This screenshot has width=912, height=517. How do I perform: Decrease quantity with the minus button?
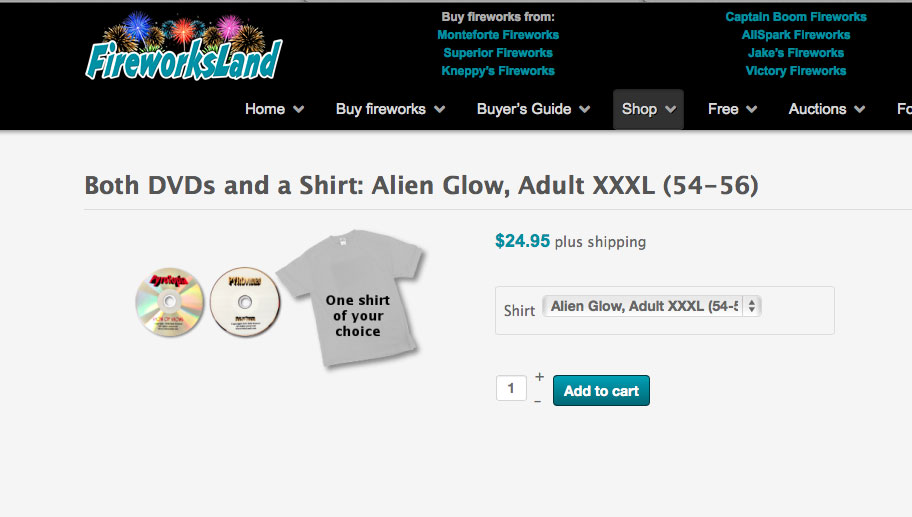(x=538, y=400)
